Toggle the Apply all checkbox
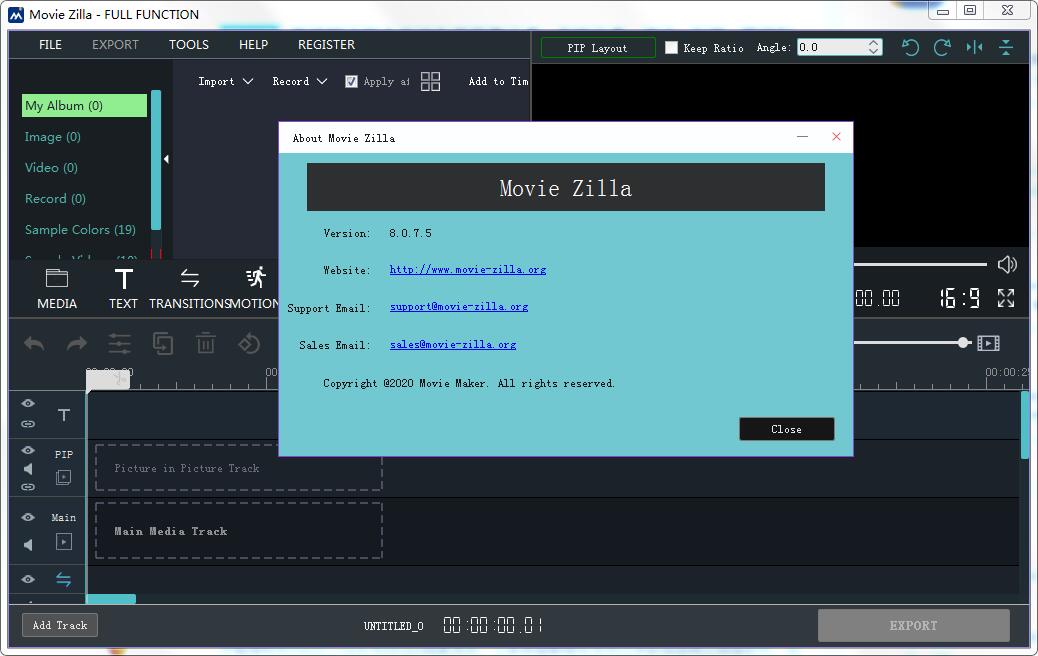This screenshot has width=1038, height=656. click(352, 81)
